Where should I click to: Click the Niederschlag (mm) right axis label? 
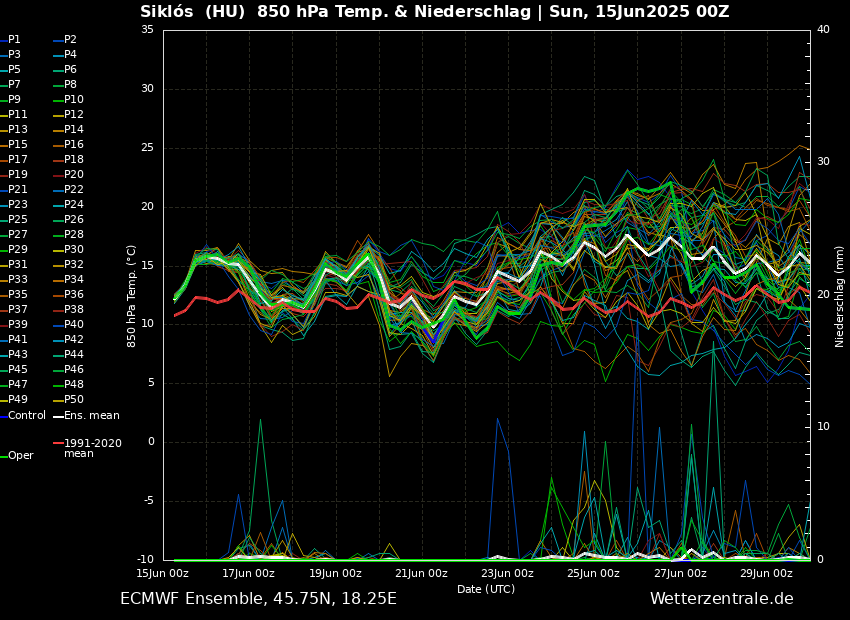[840, 296]
